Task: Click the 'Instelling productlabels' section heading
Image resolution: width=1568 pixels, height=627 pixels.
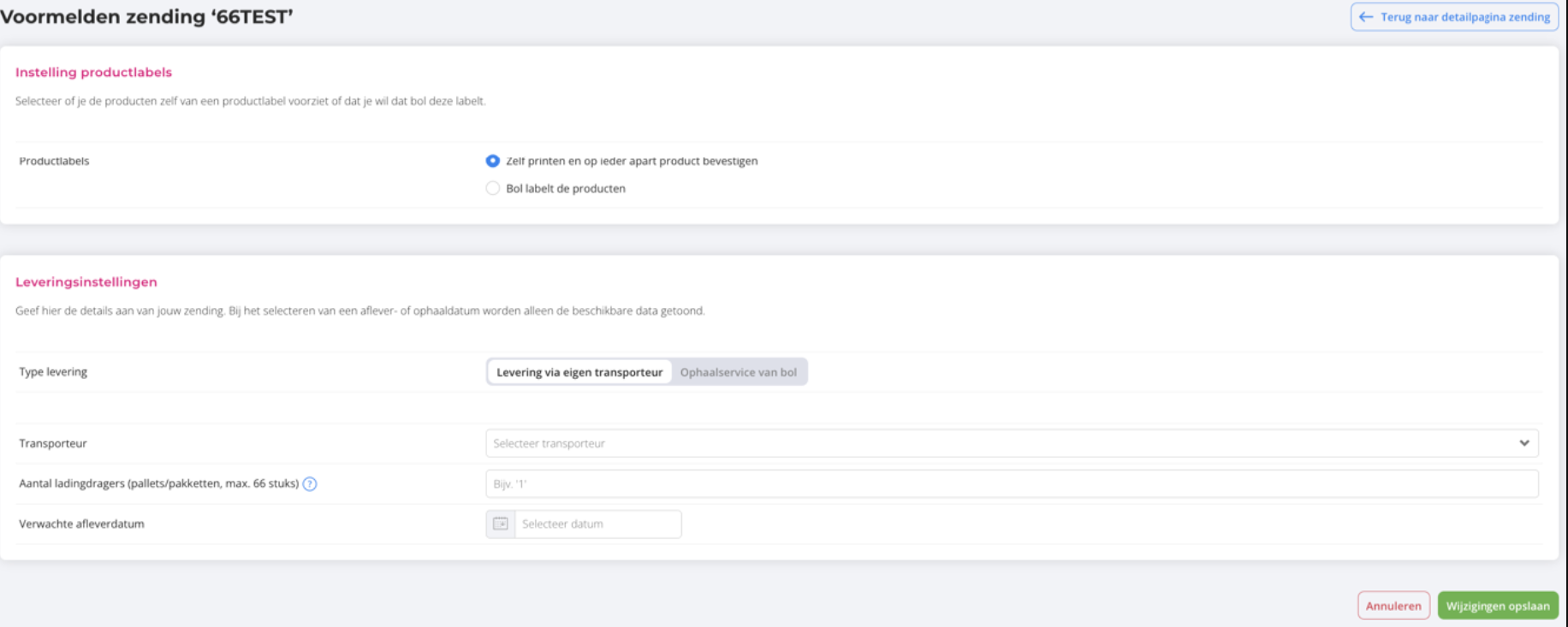Action: click(x=93, y=73)
